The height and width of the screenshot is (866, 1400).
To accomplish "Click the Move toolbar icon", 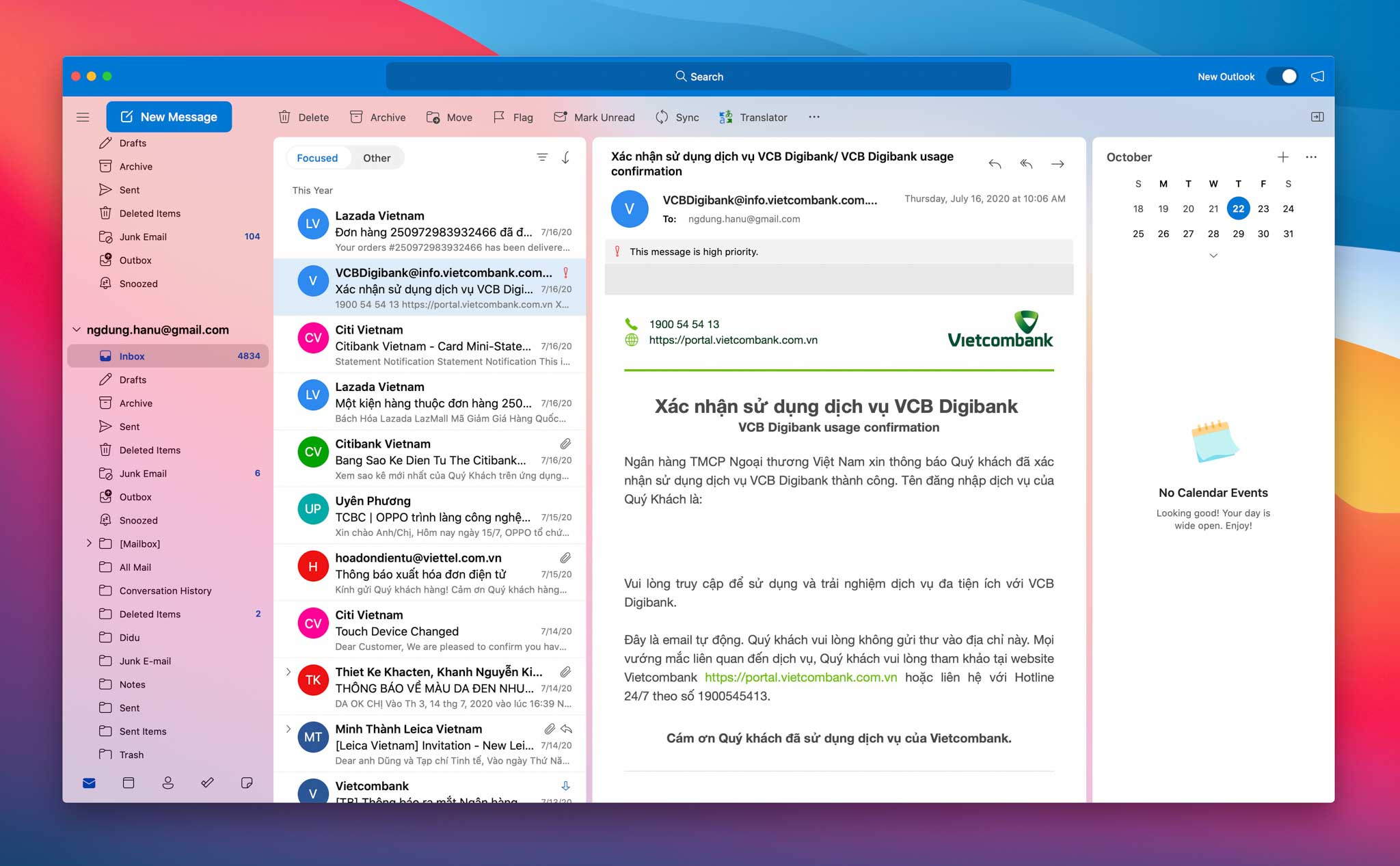I will click(433, 117).
